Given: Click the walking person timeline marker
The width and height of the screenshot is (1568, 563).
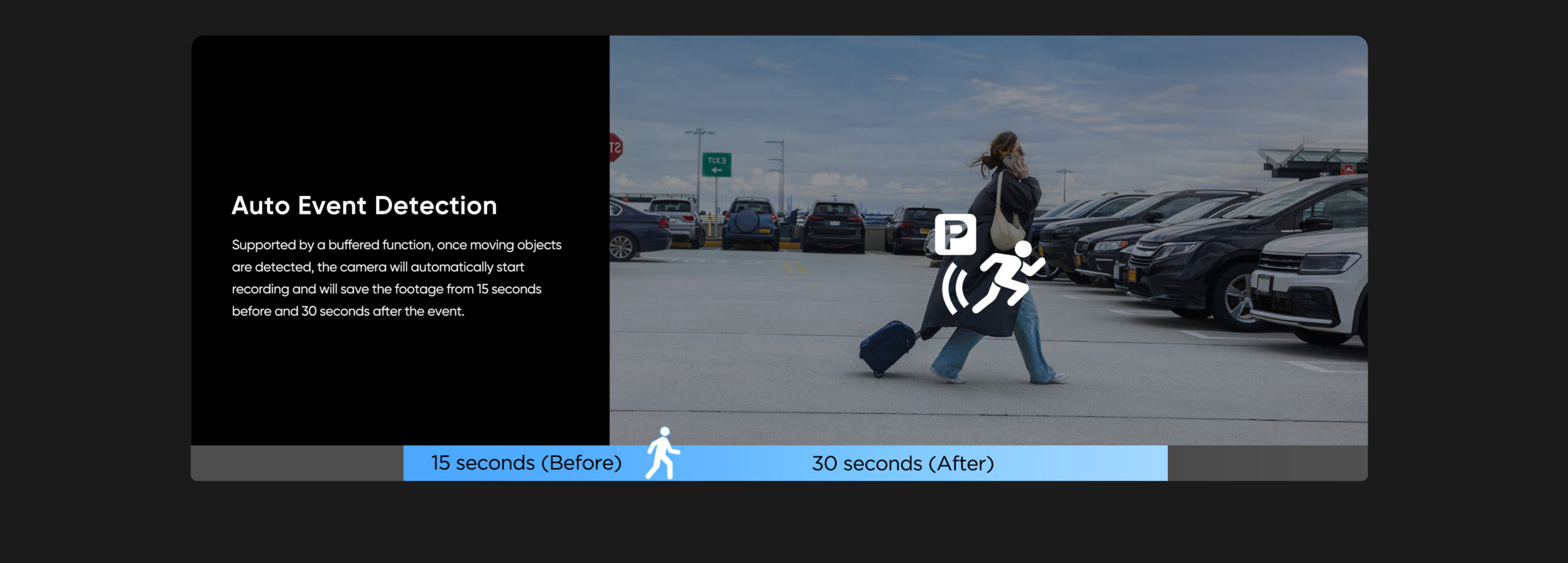Looking at the screenshot, I should click(x=662, y=453).
